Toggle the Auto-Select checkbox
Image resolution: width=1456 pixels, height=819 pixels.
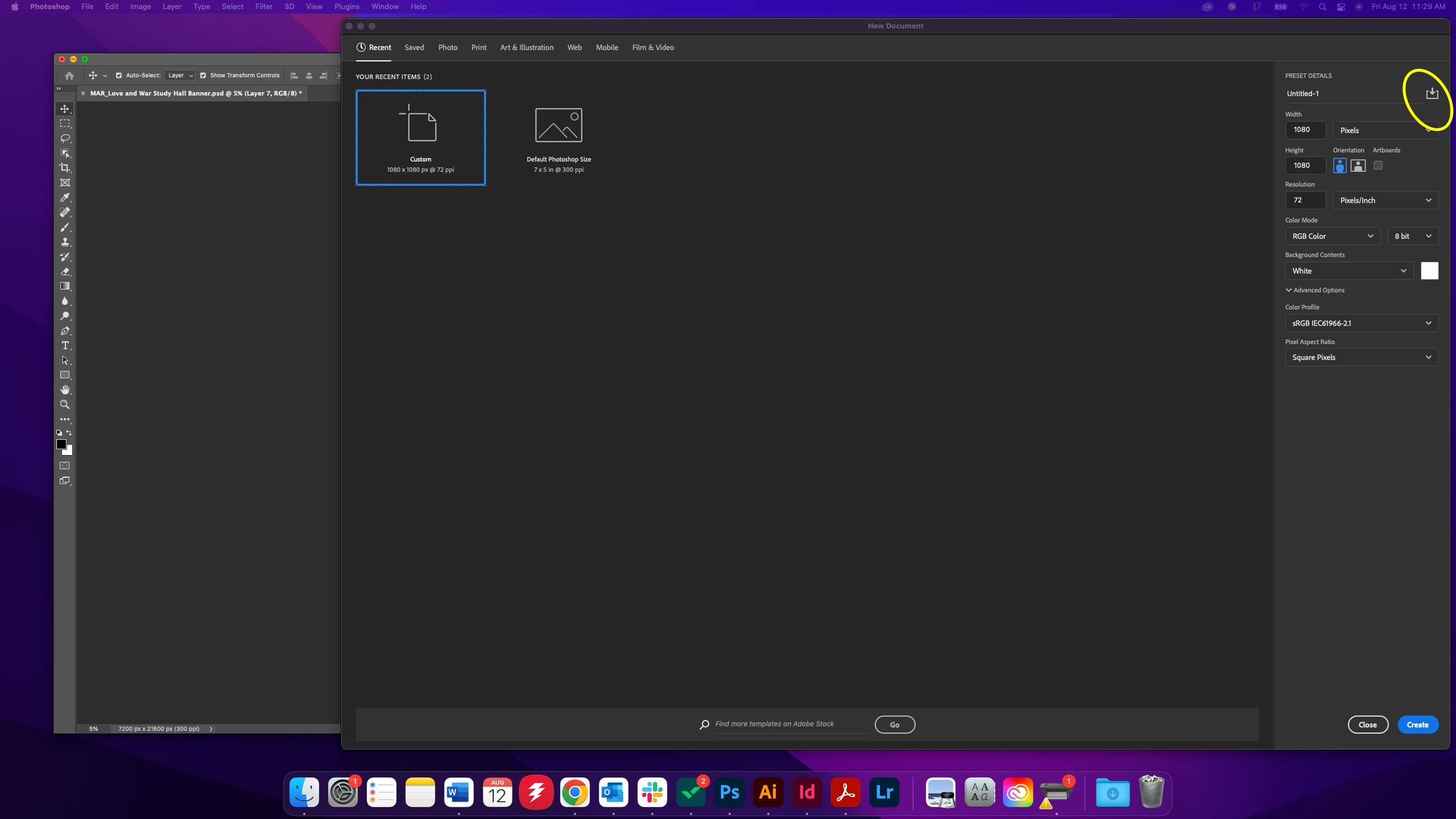119,75
